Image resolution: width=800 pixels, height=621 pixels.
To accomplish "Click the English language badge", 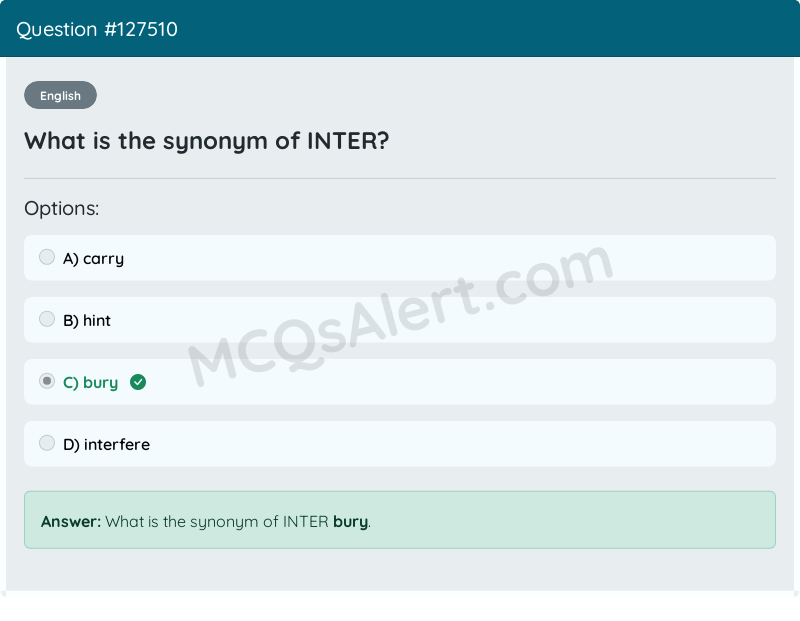I will (x=60, y=95).
